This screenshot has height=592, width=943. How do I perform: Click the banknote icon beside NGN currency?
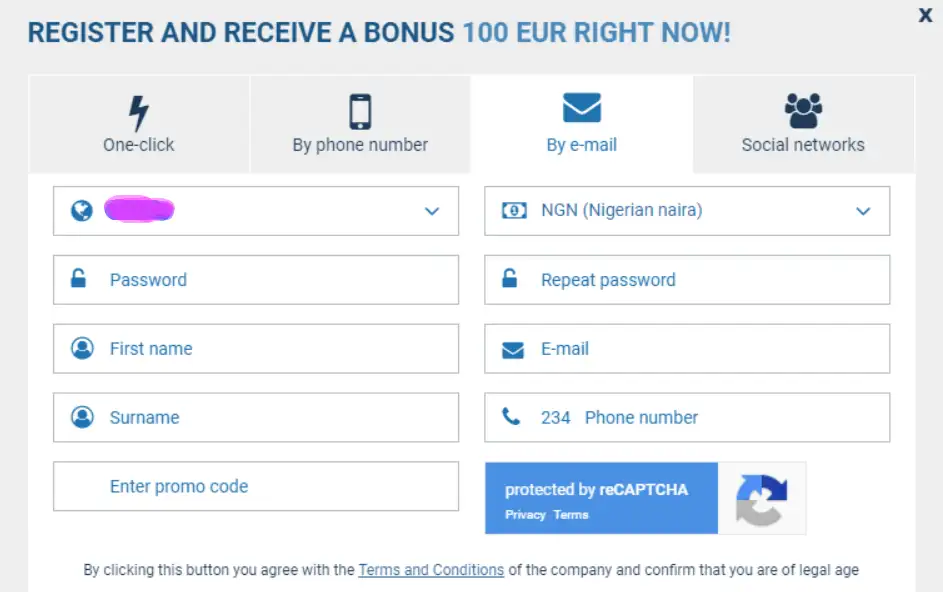[514, 211]
